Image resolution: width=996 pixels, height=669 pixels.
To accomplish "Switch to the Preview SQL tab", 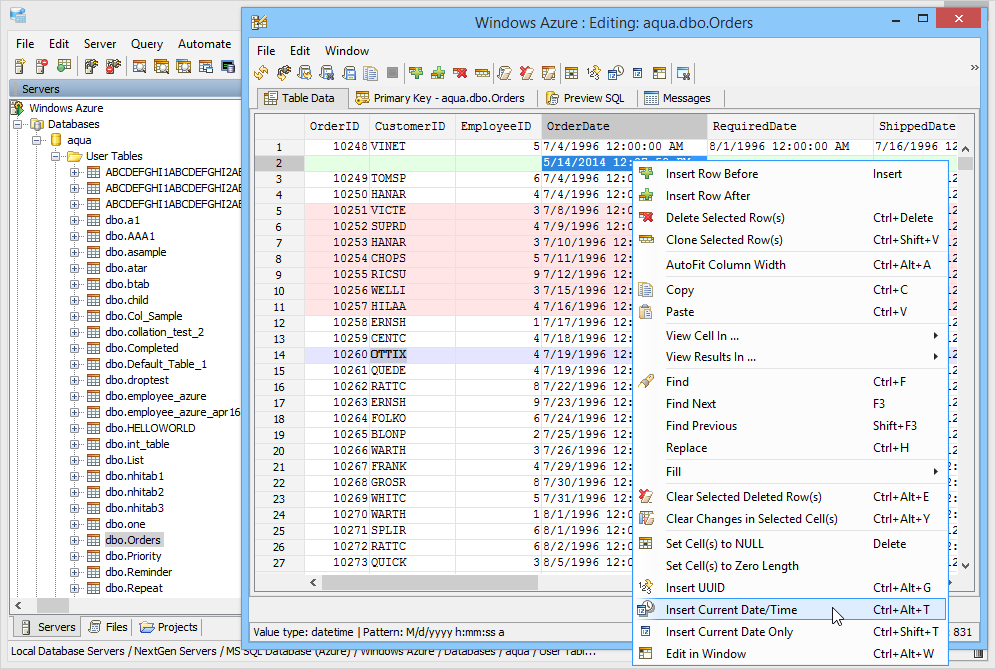I will pyautogui.click(x=586, y=98).
